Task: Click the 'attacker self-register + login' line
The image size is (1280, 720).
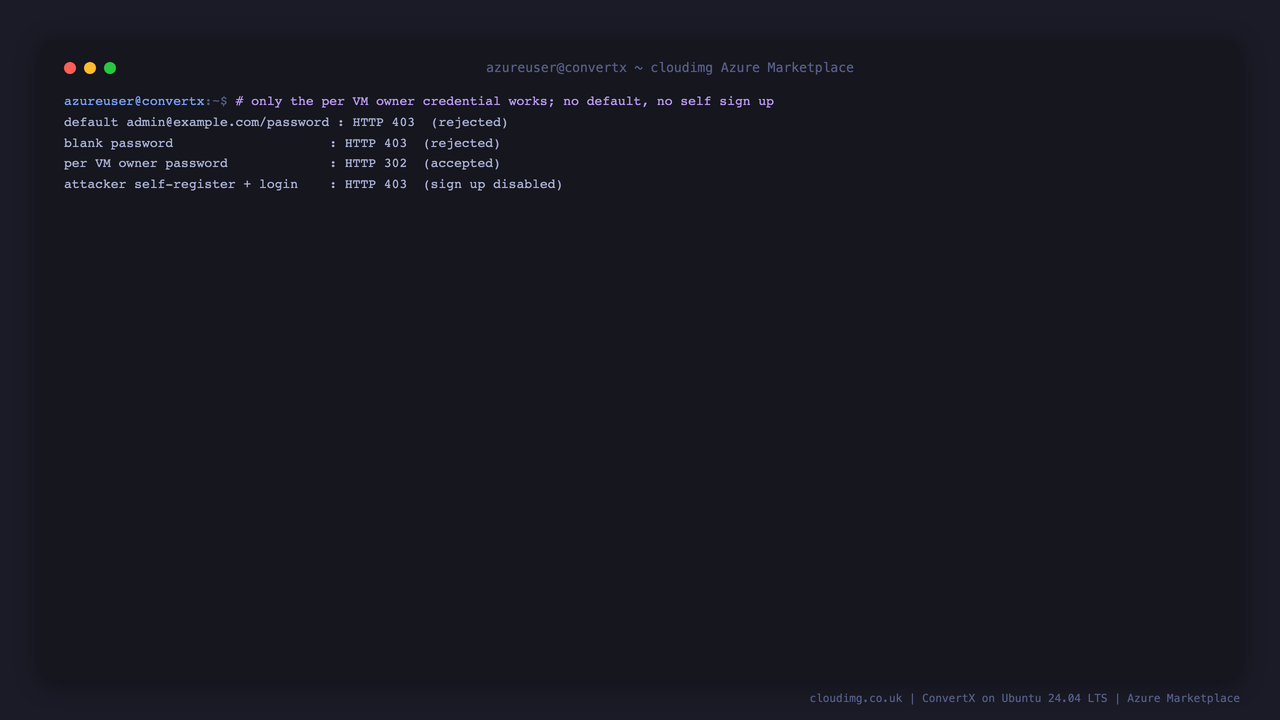Action: click(313, 184)
